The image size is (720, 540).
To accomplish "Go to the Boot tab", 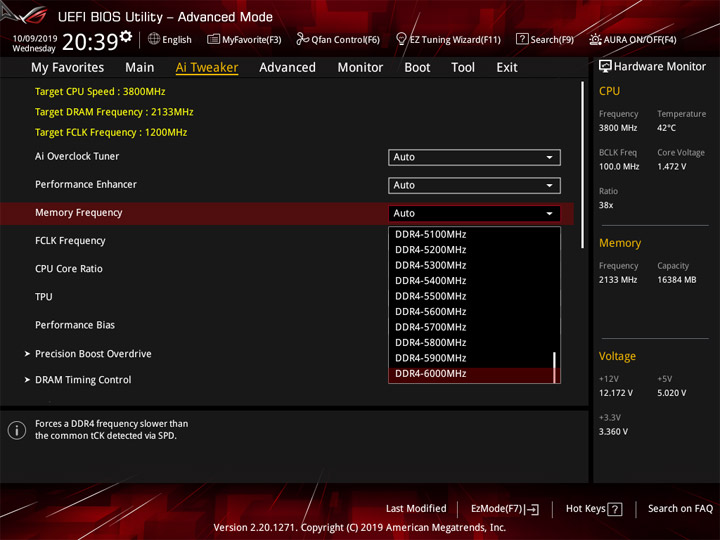I will [417, 68].
